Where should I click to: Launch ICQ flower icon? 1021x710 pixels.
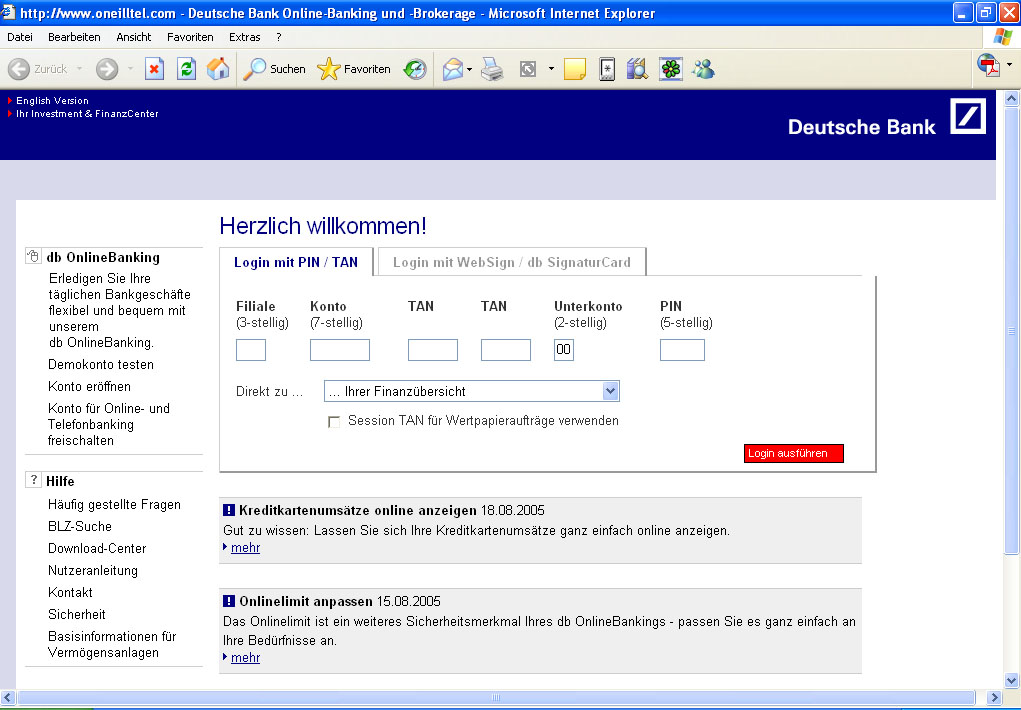tap(671, 68)
